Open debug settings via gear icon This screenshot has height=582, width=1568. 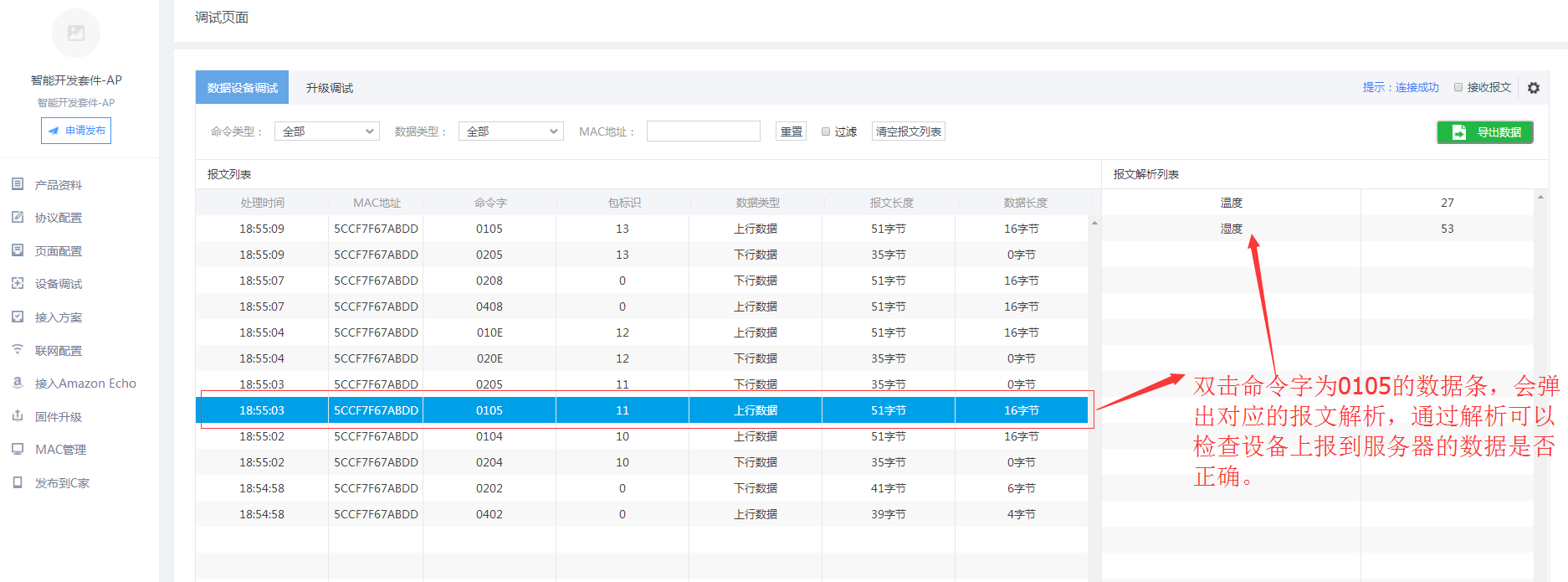(1534, 88)
